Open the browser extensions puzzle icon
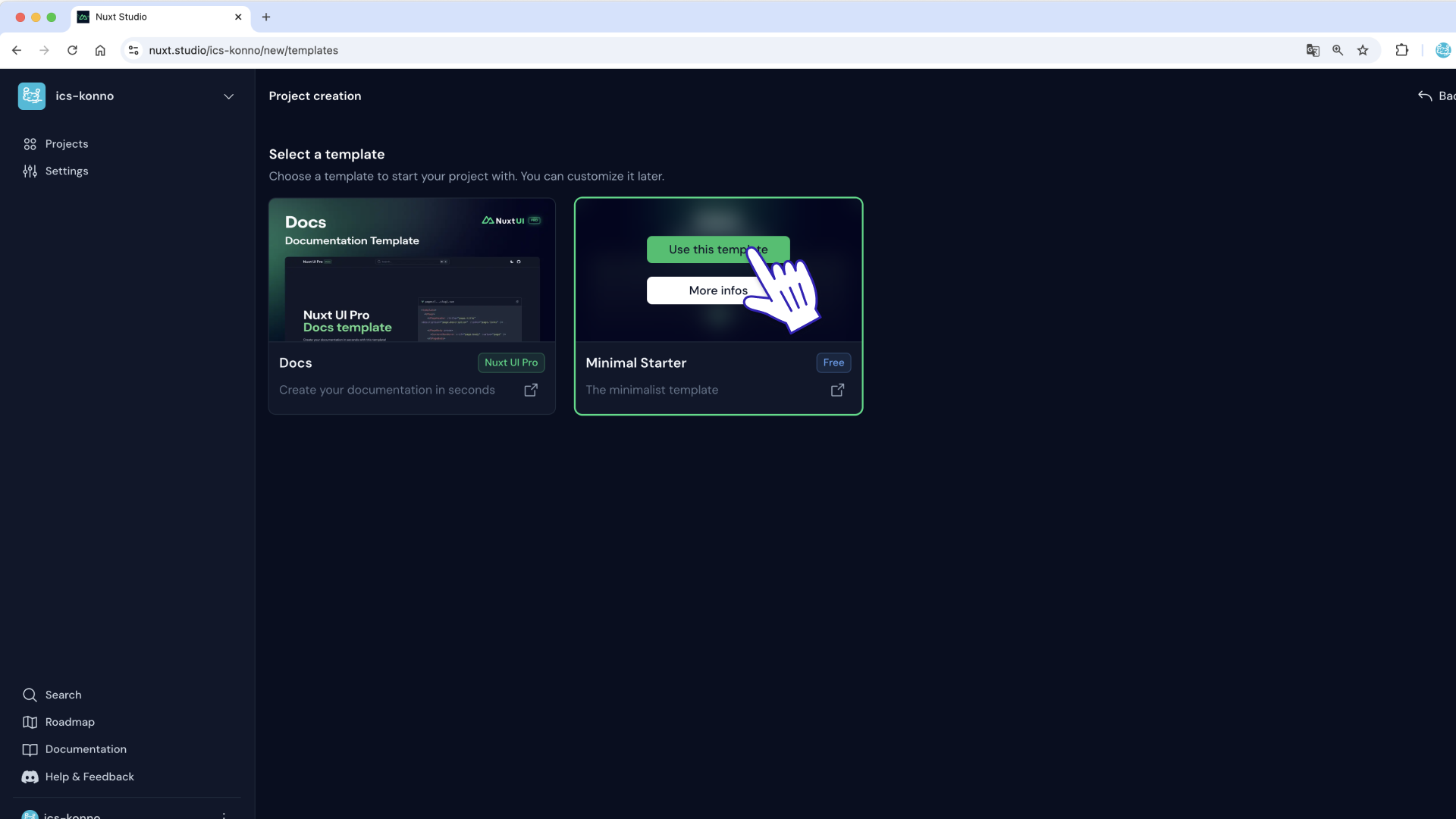 pyautogui.click(x=1401, y=50)
